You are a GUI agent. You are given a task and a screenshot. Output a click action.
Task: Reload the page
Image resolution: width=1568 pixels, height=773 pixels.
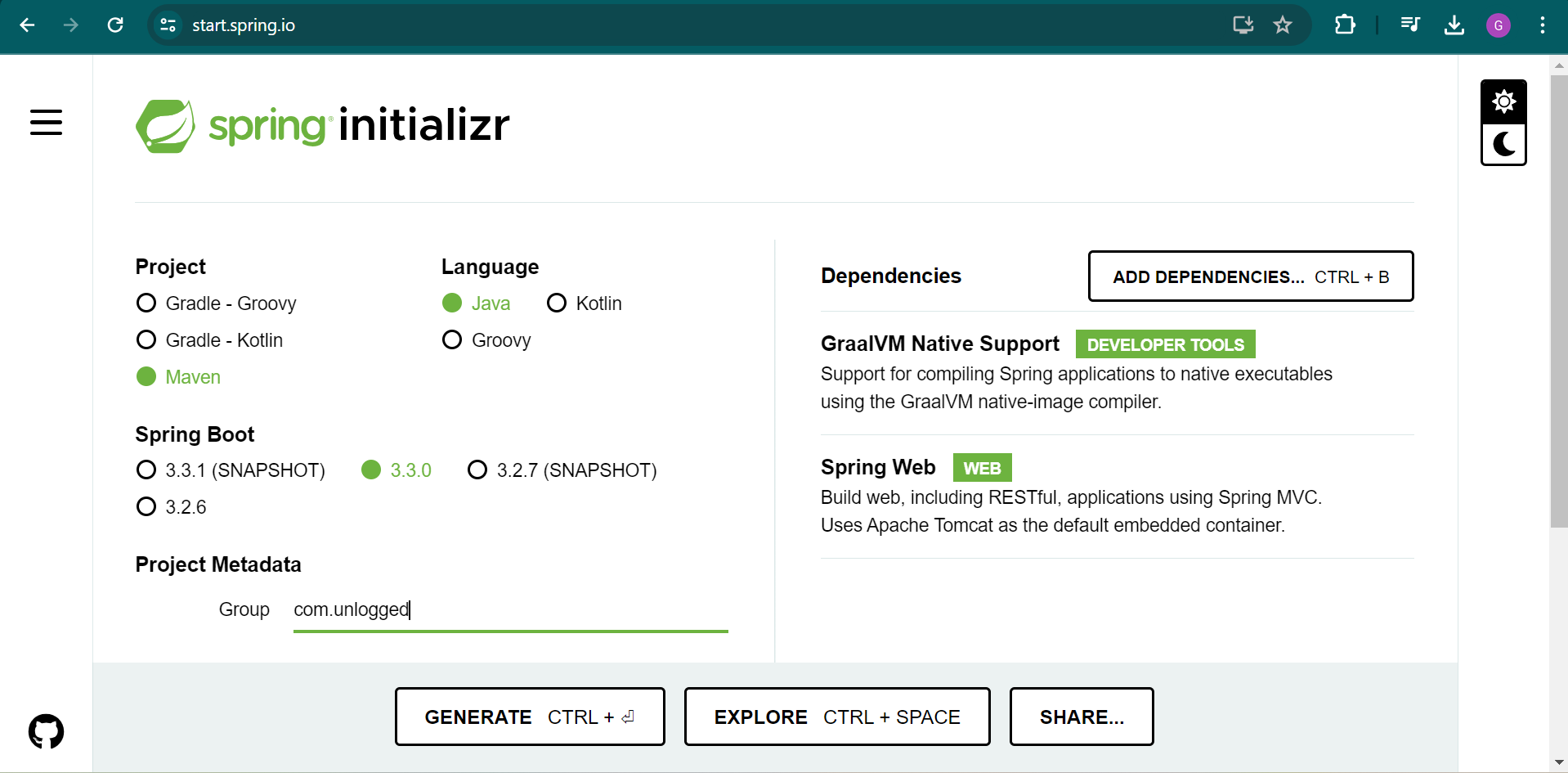(x=116, y=25)
